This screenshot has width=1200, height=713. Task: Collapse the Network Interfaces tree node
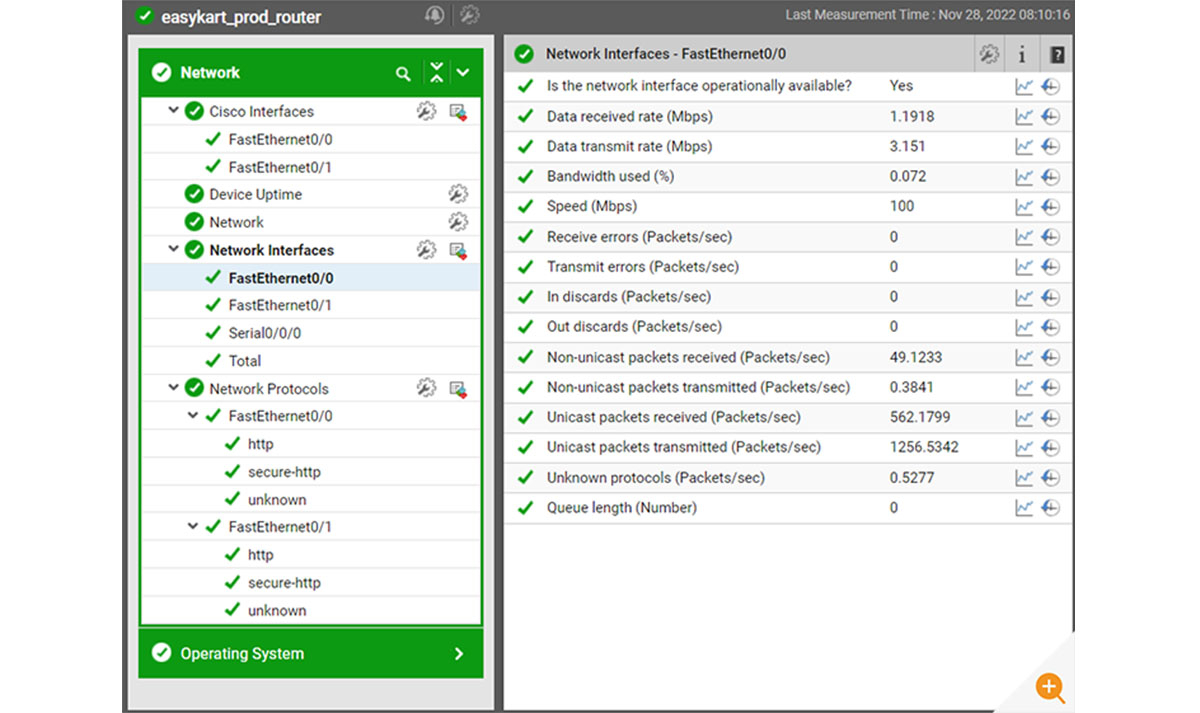pos(174,250)
